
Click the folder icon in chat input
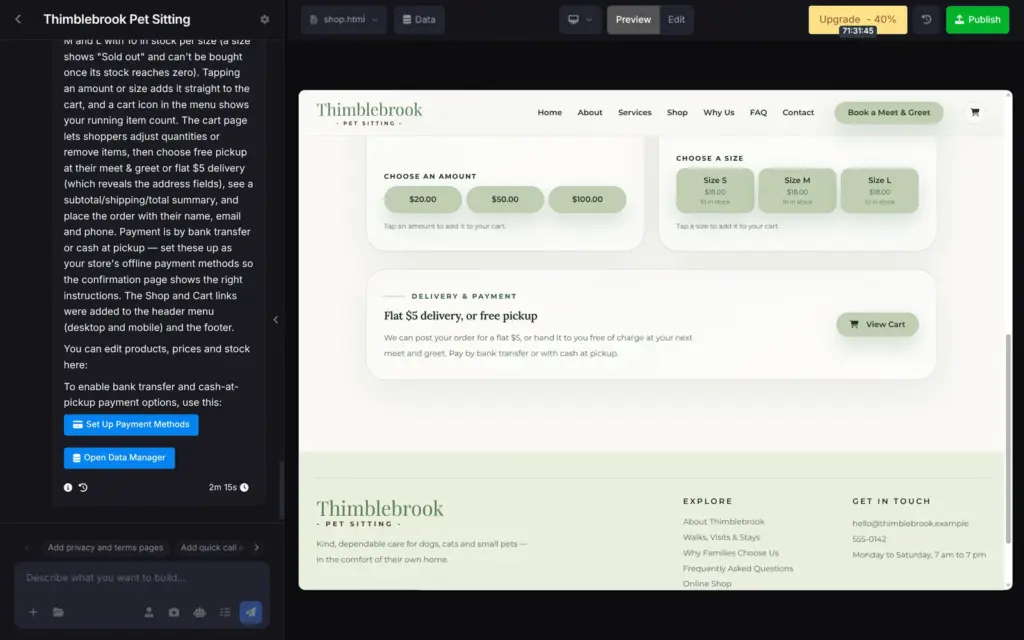coord(58,612)
